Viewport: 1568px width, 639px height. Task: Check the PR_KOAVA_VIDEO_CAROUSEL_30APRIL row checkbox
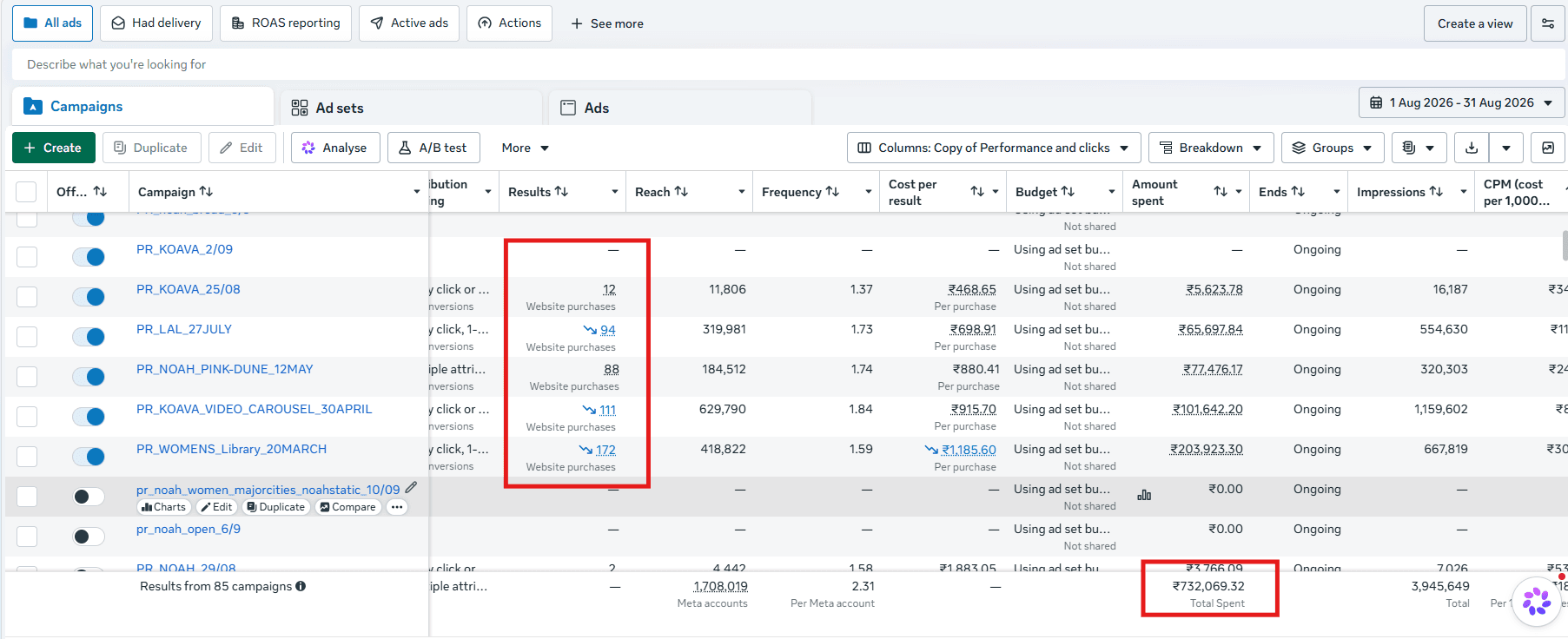coord(27,417)
